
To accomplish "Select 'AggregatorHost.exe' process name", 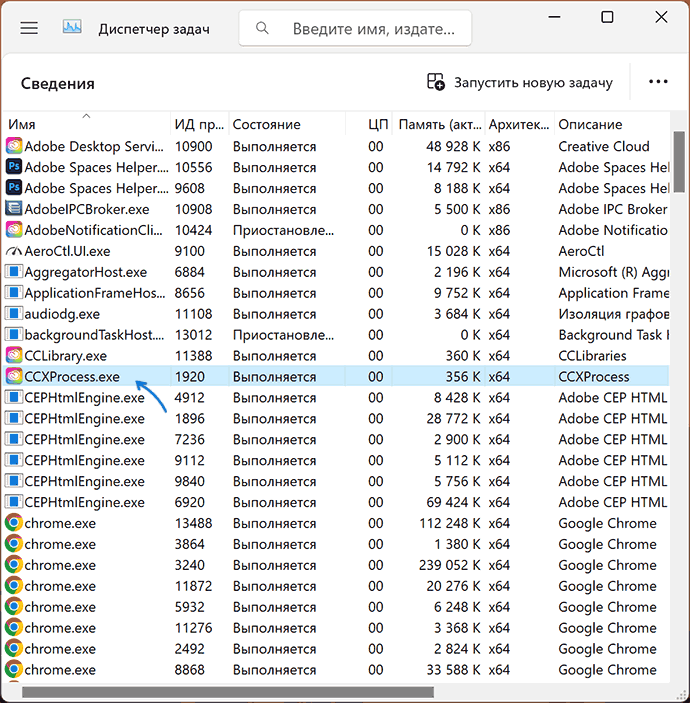I will click(86, 272).
